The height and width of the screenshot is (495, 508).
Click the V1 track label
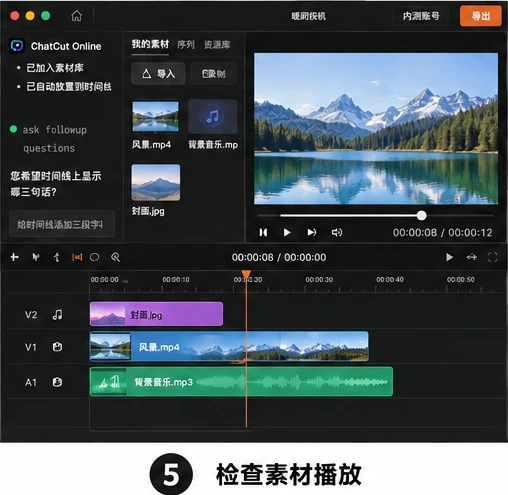point(31,347)
